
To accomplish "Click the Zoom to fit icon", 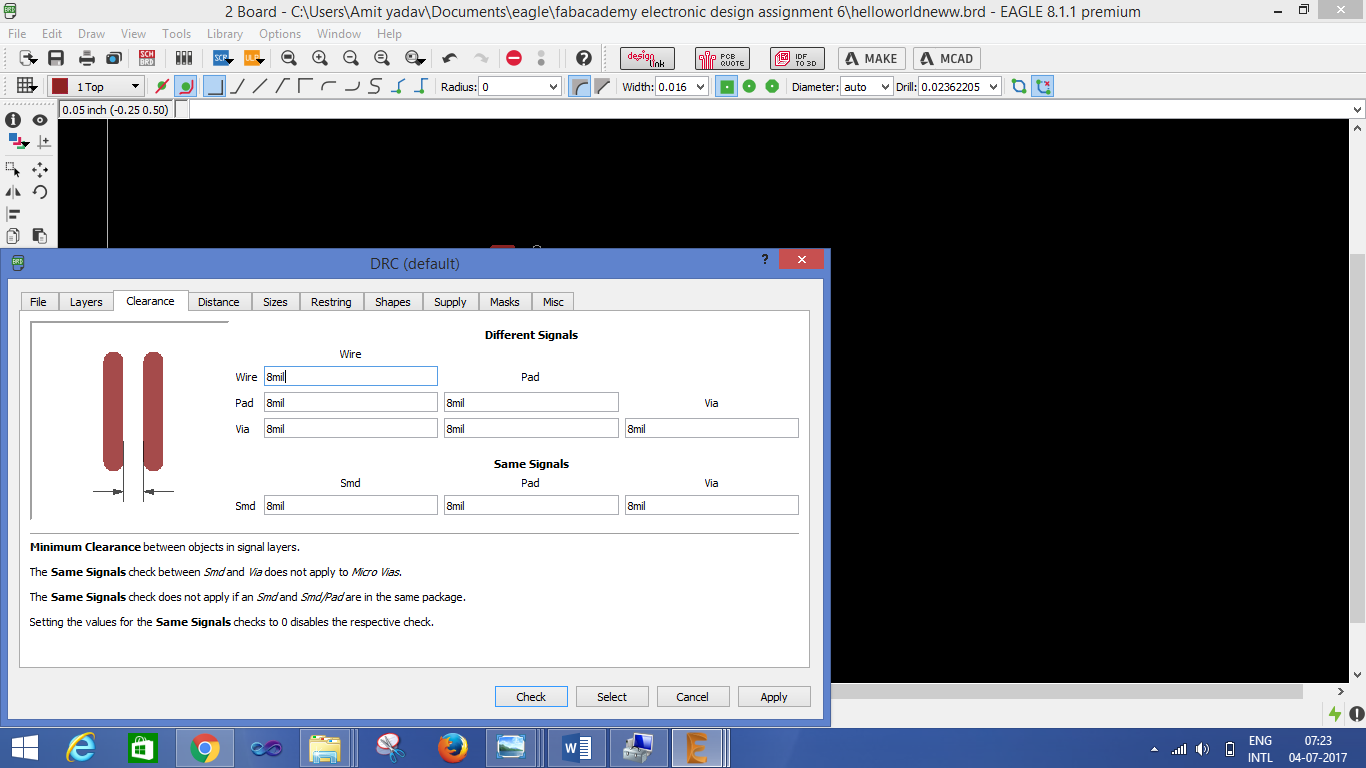I will (289, 58).
